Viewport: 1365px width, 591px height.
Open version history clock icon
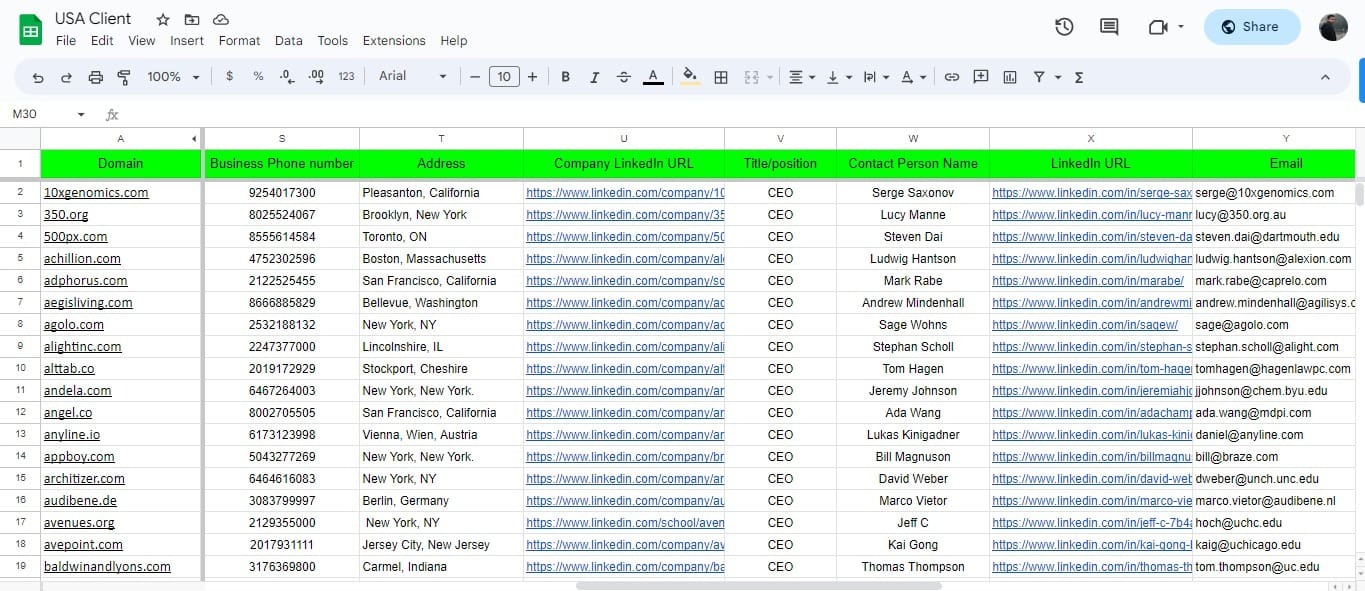pos(1064,27)
